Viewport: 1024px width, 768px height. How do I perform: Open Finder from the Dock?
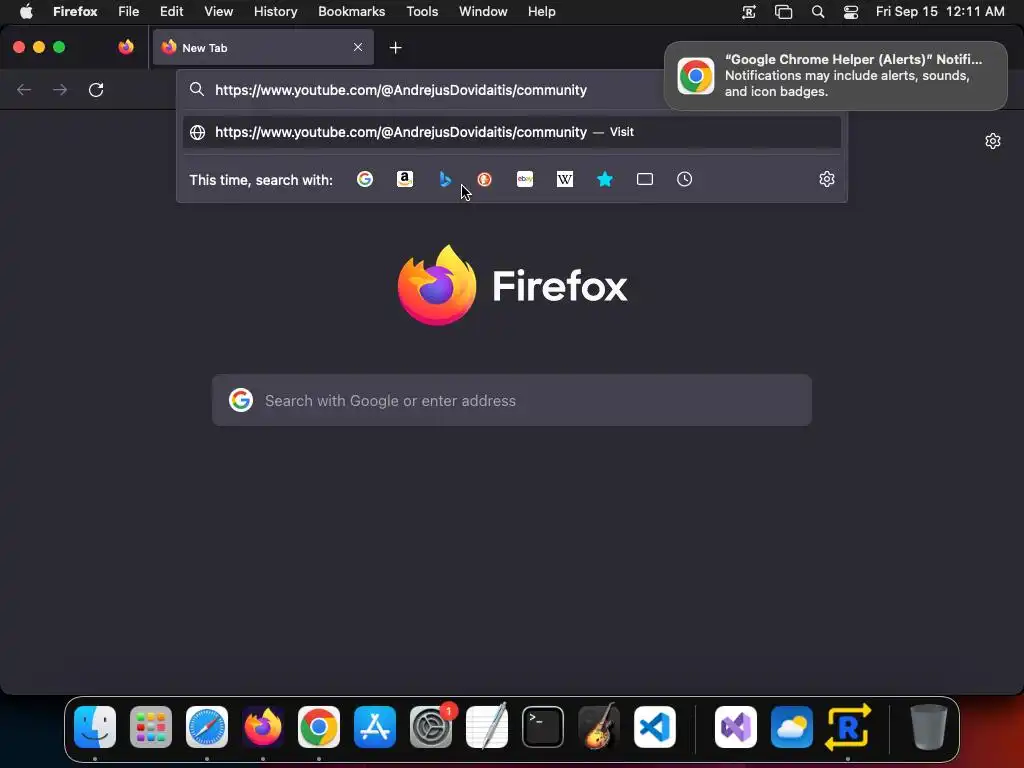tap(95, 727)
